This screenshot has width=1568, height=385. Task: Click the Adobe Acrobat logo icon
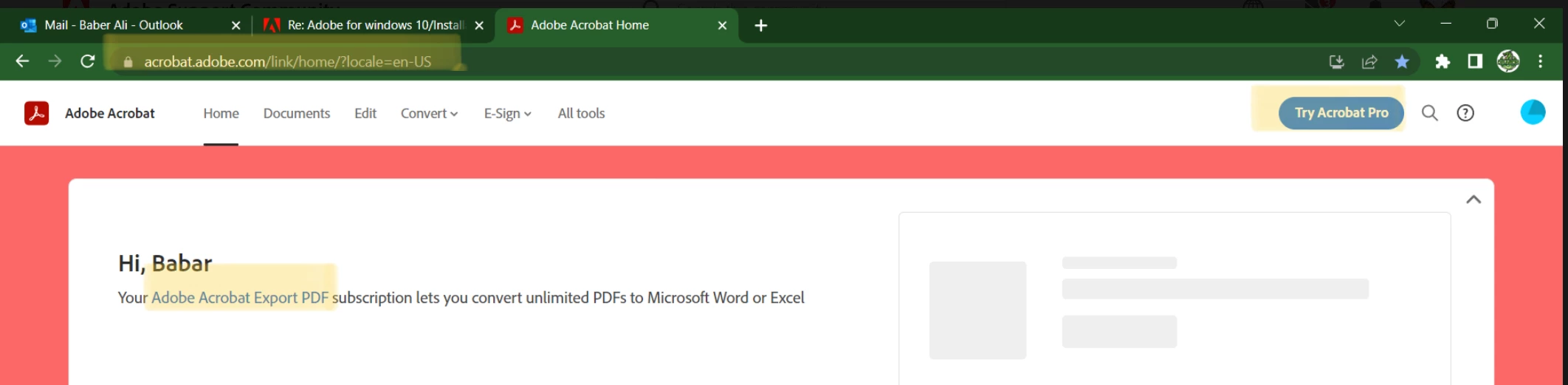[37, 113]
